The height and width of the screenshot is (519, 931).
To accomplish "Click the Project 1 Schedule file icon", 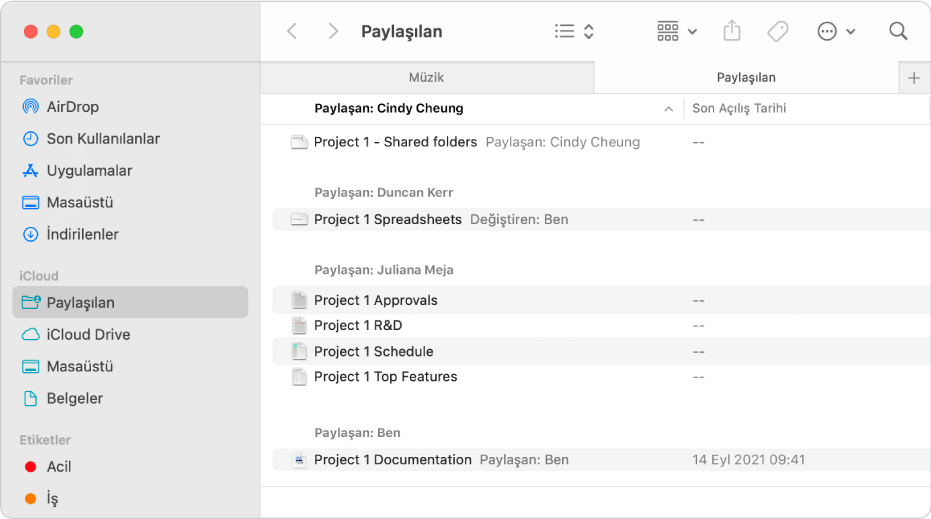I will pos(299,352).
